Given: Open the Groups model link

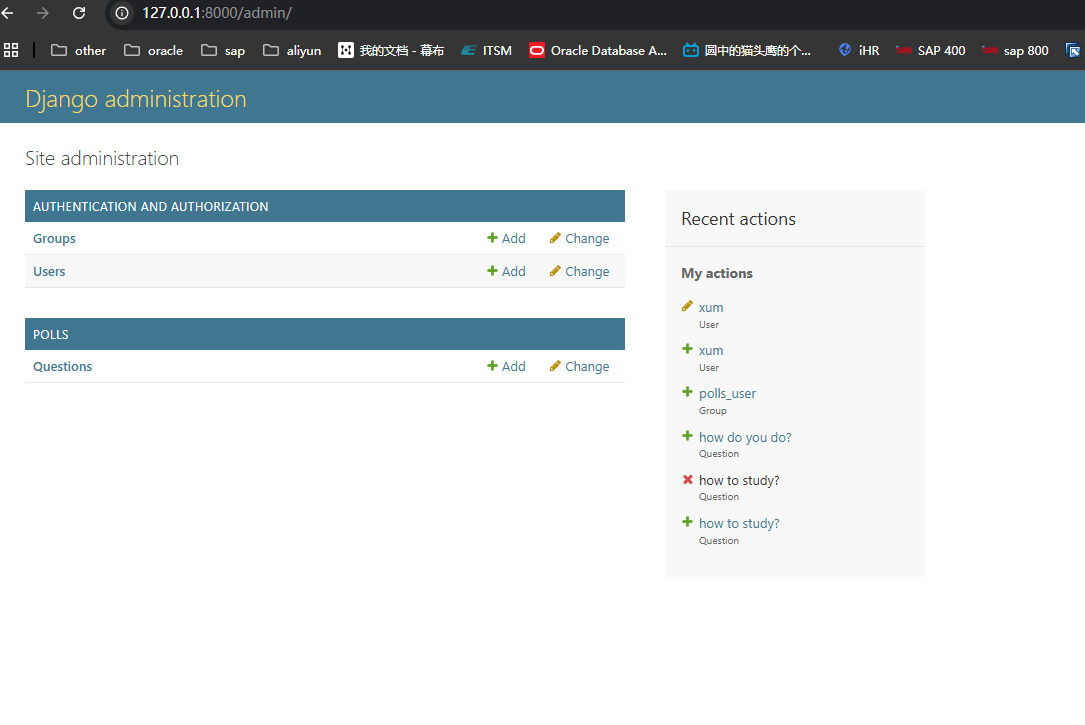Looking at the screenshot, I should 54,239.
